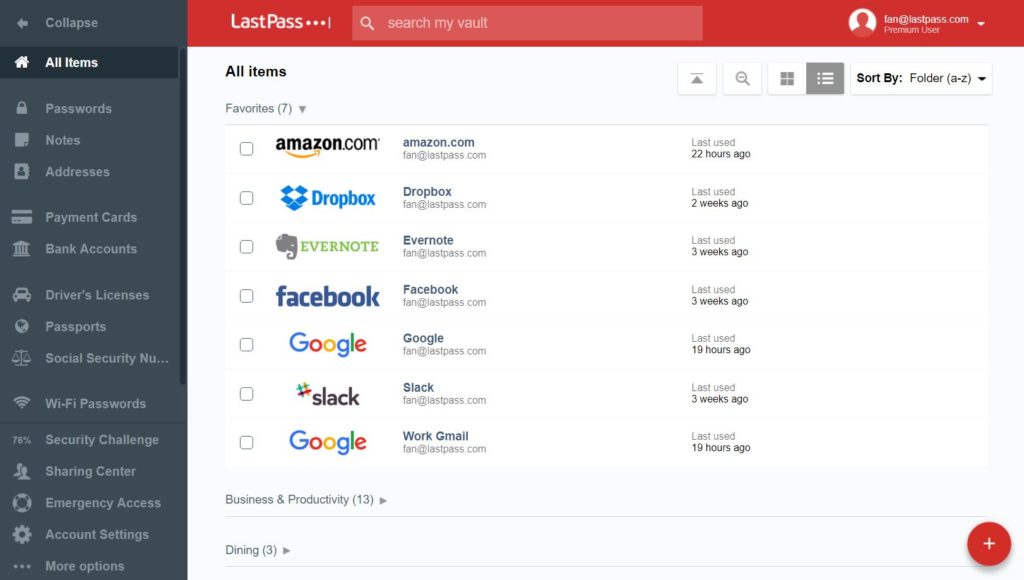1024x580 pixels.
Task: Click the Social Security scales icon
Action: tap(22, 357)
